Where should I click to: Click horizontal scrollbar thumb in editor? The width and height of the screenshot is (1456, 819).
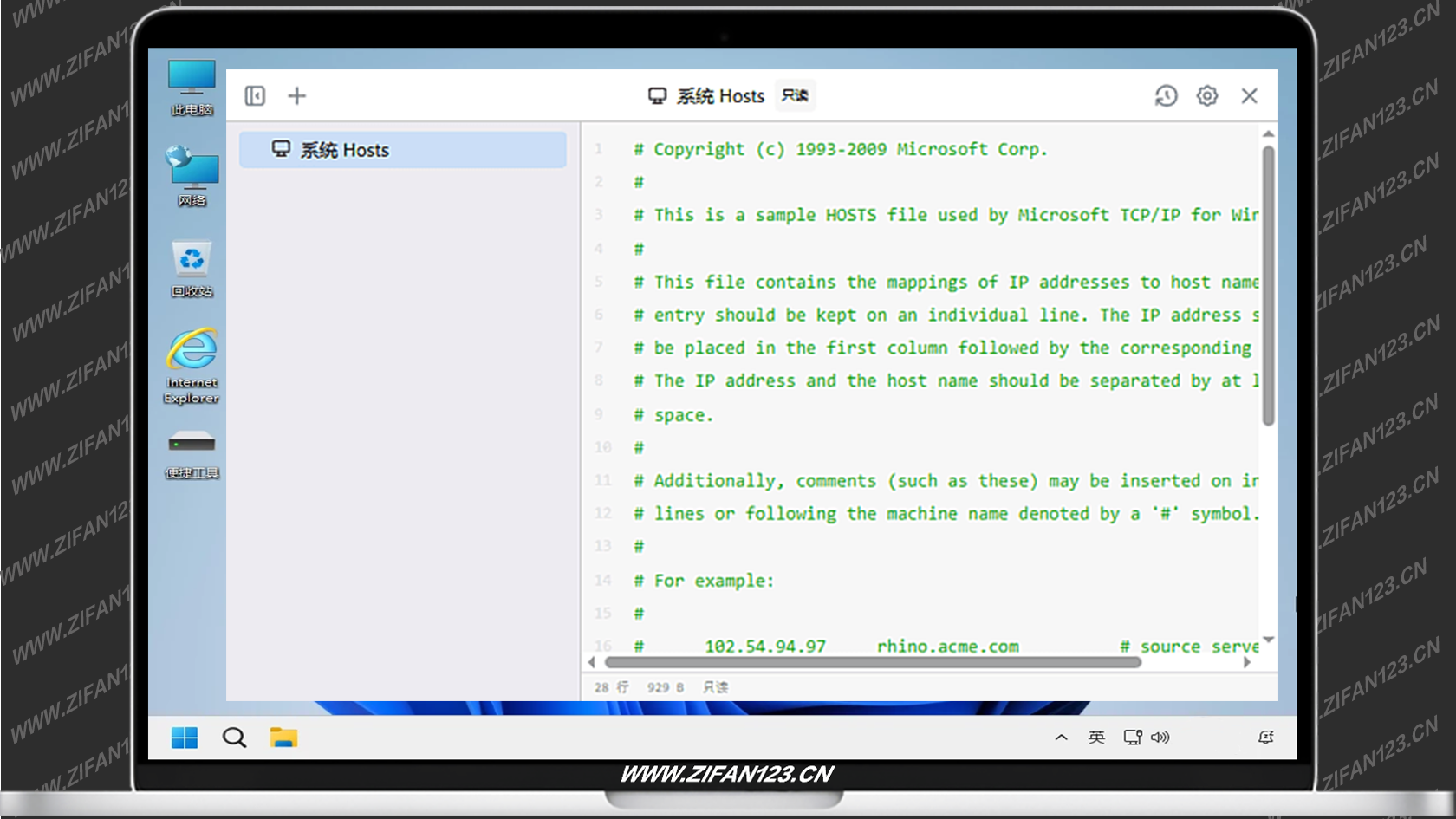[x=873, y=662]
